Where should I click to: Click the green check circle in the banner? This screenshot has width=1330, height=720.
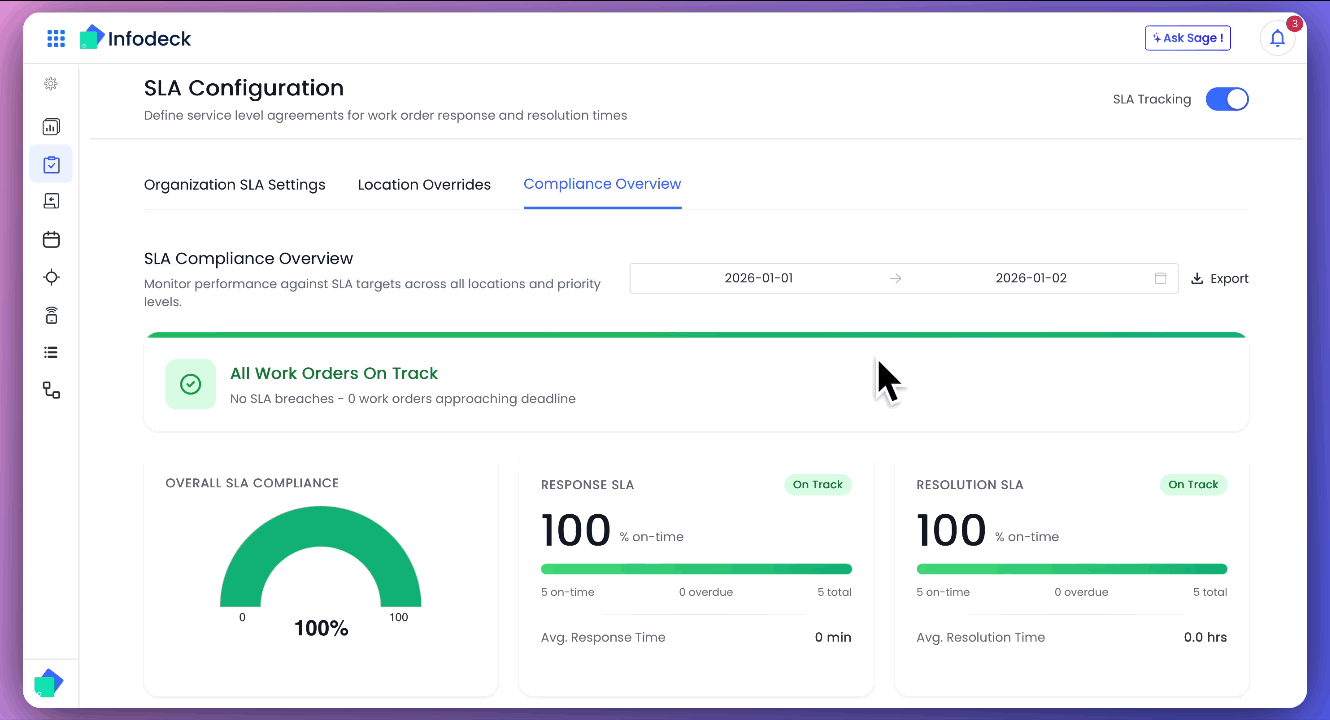point(190,384)
